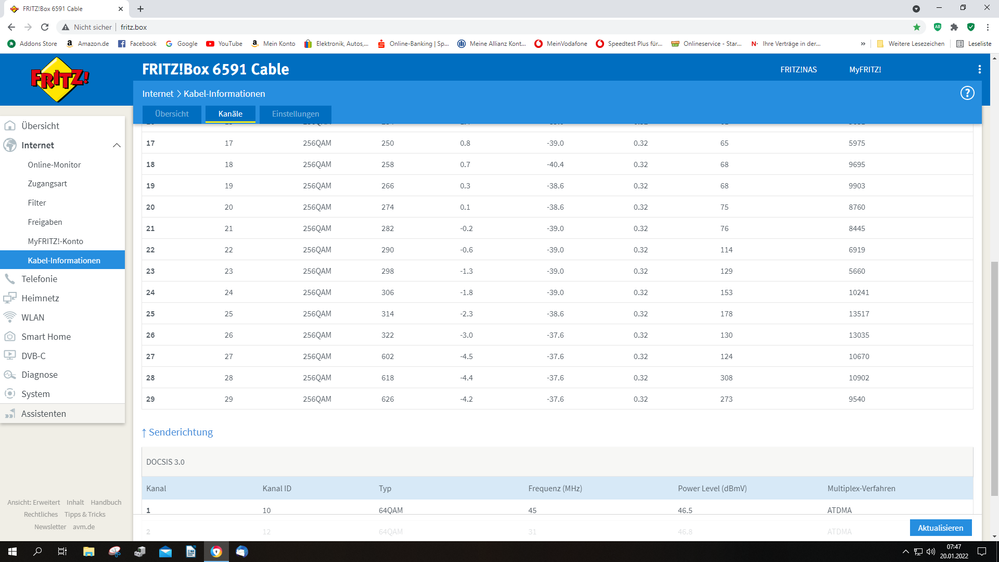The width and height of the screenshot is (999, 562).
Task: Expand more bookmarks chevron
Action: click(x=863, y=44)
